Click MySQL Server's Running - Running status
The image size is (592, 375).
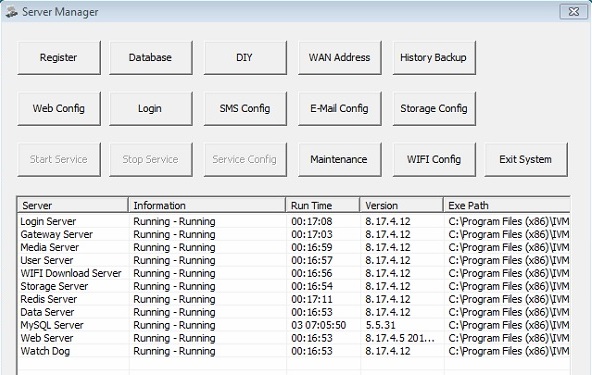point(174,325)
